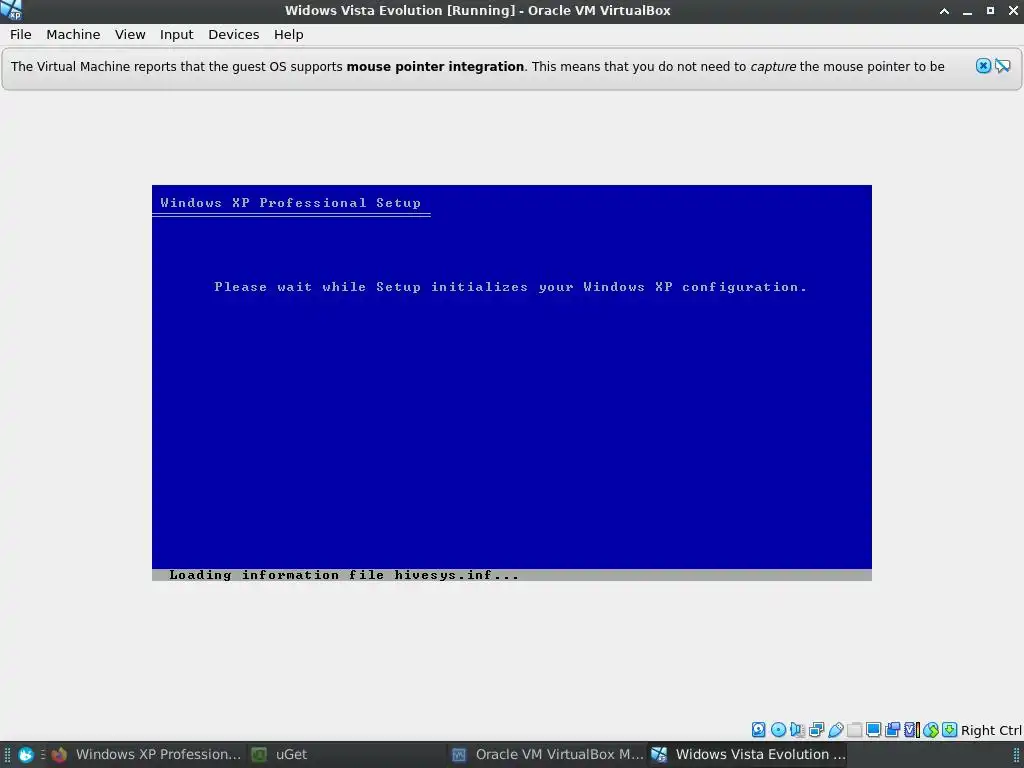
Task: Open the View menu
Action: pos(130,35)
